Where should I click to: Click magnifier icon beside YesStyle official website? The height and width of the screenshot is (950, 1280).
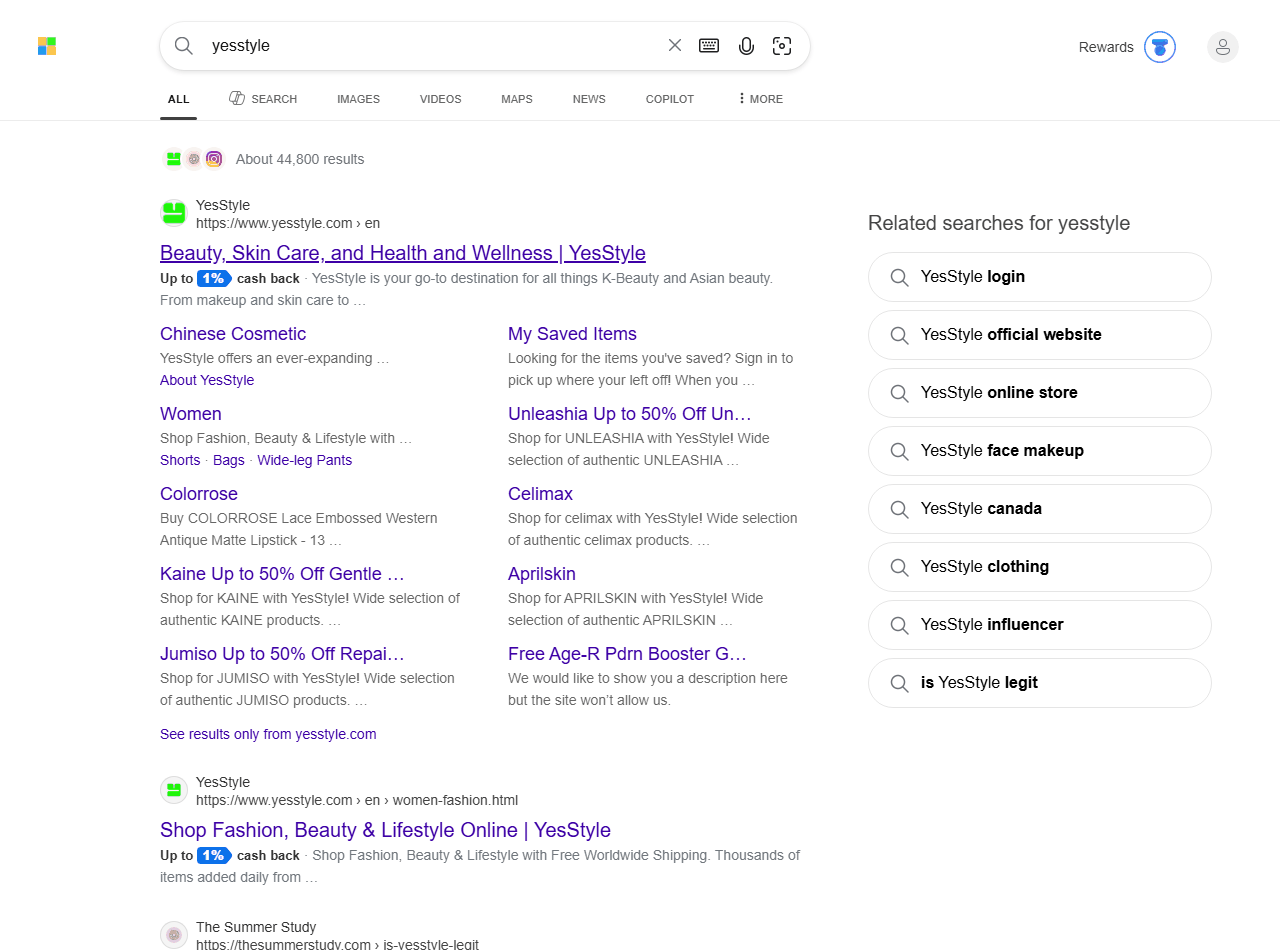coord(900,335)
